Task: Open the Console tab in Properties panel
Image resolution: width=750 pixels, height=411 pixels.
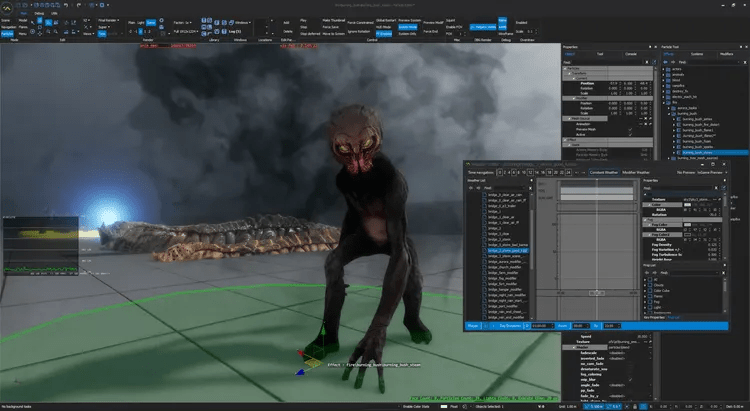Action: (631, 54)
